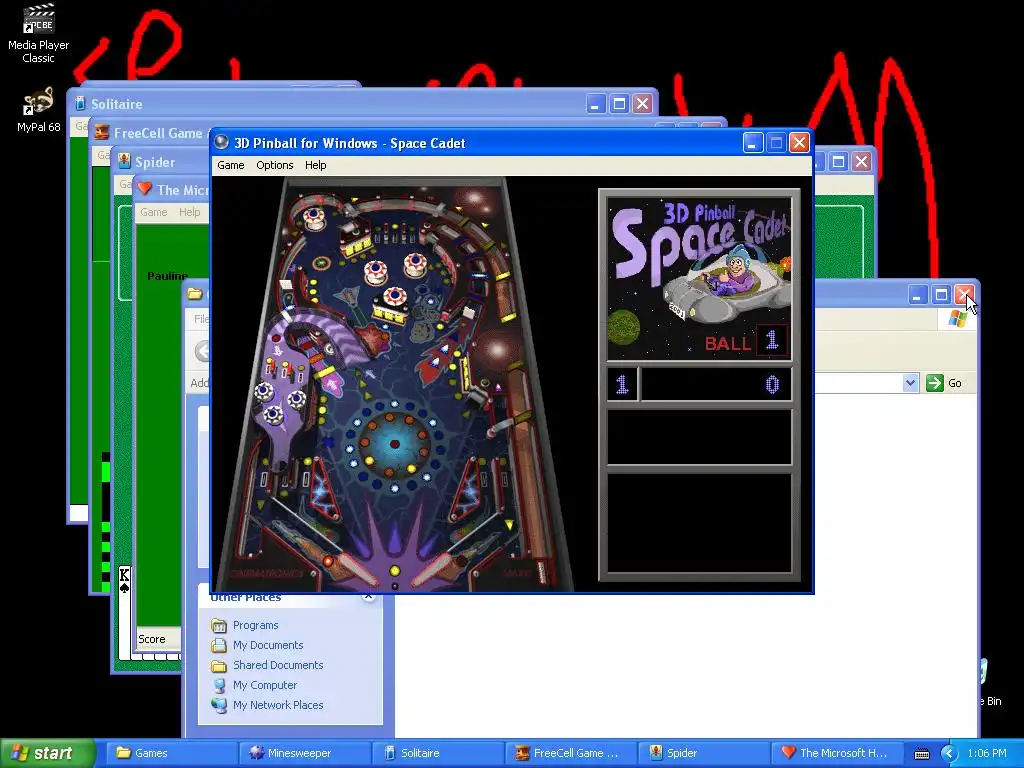Click the Windows flag logo in Games window
This screenshot has width=1024, height=768.
pyautogui.click(x=957, y=319)
